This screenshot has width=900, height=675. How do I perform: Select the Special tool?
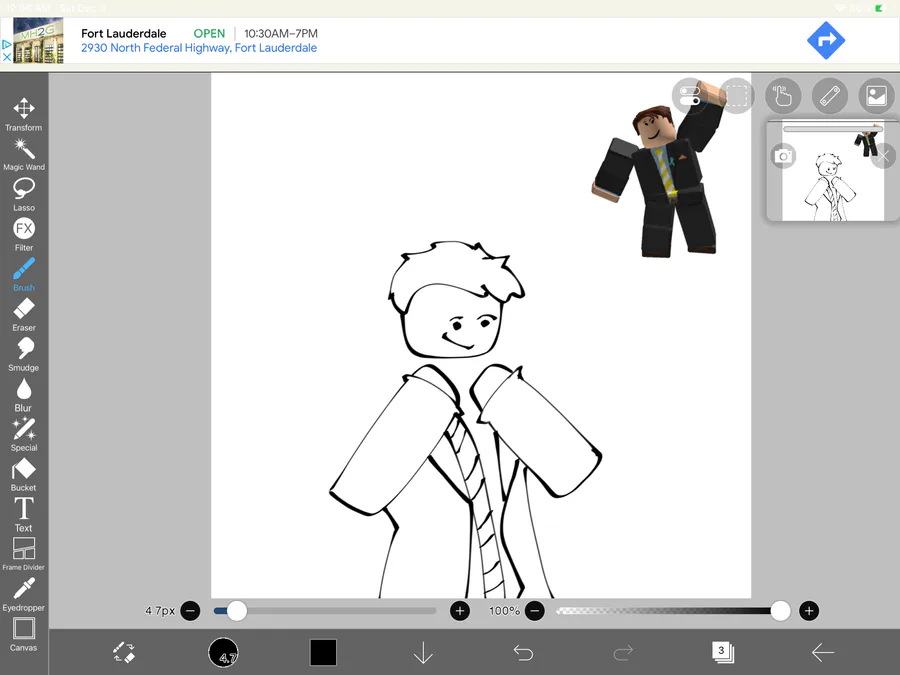[24, 435]
